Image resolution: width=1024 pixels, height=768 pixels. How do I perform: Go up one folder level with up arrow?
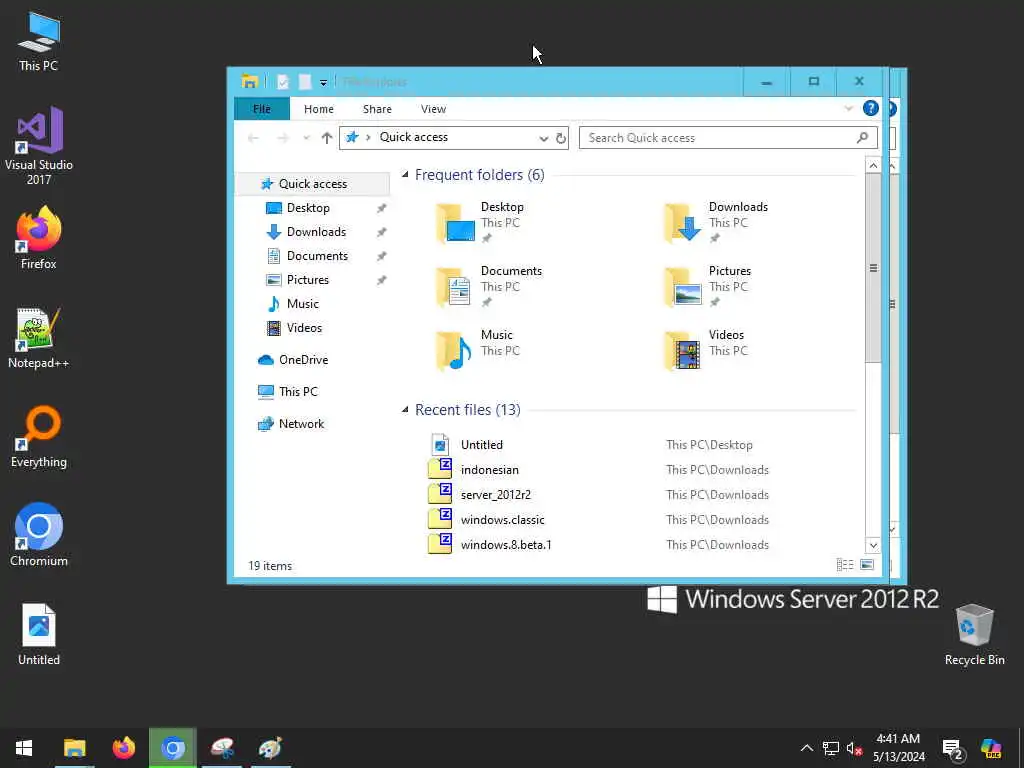click(327, 138)
